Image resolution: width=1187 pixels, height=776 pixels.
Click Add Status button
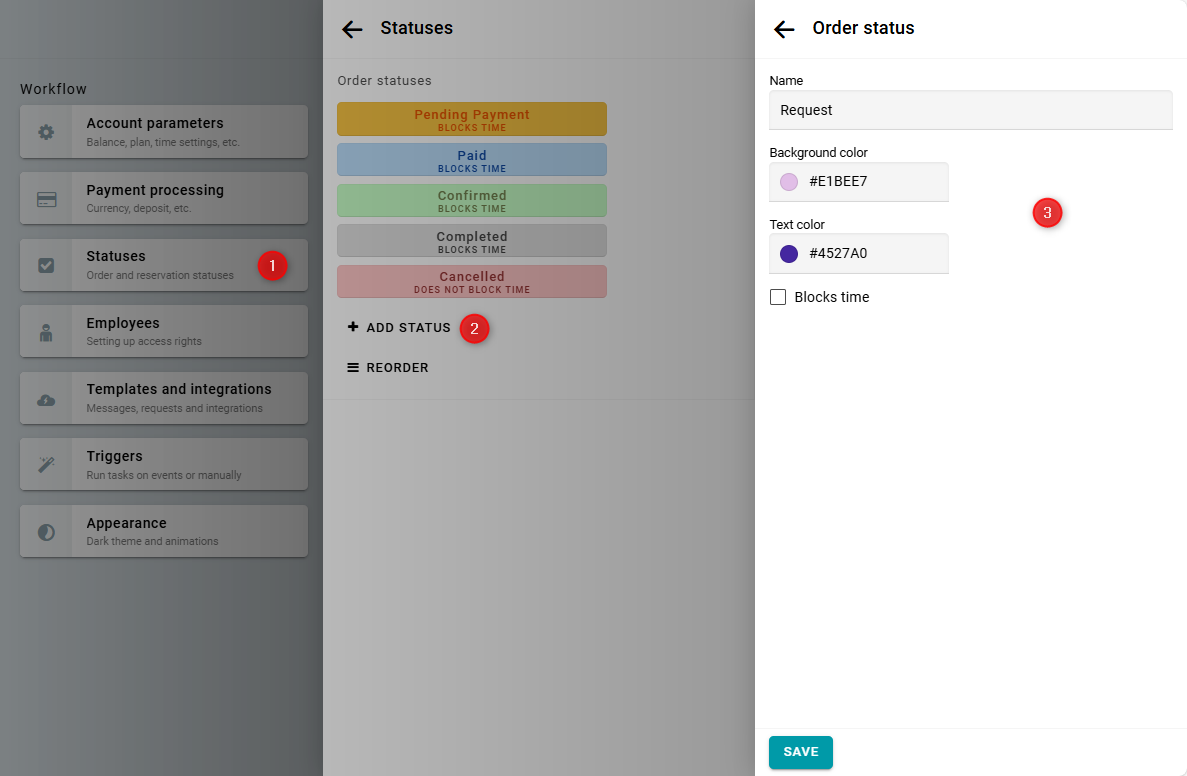(399, 328)
